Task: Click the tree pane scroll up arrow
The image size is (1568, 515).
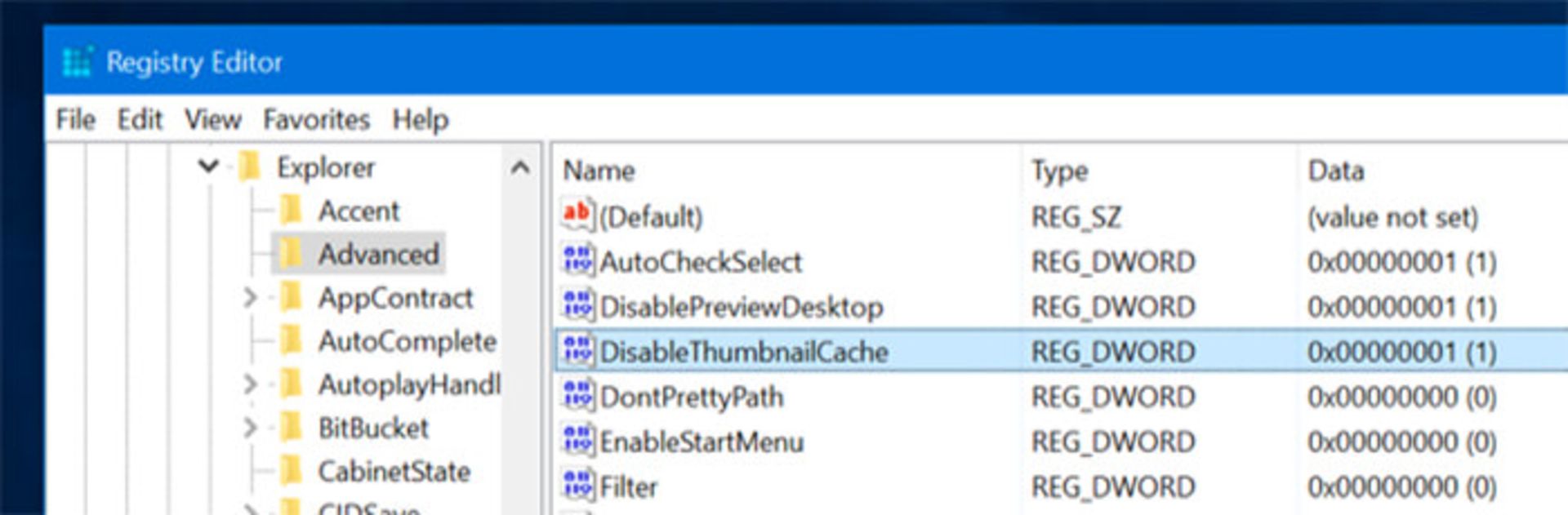Action: point(520,168)
